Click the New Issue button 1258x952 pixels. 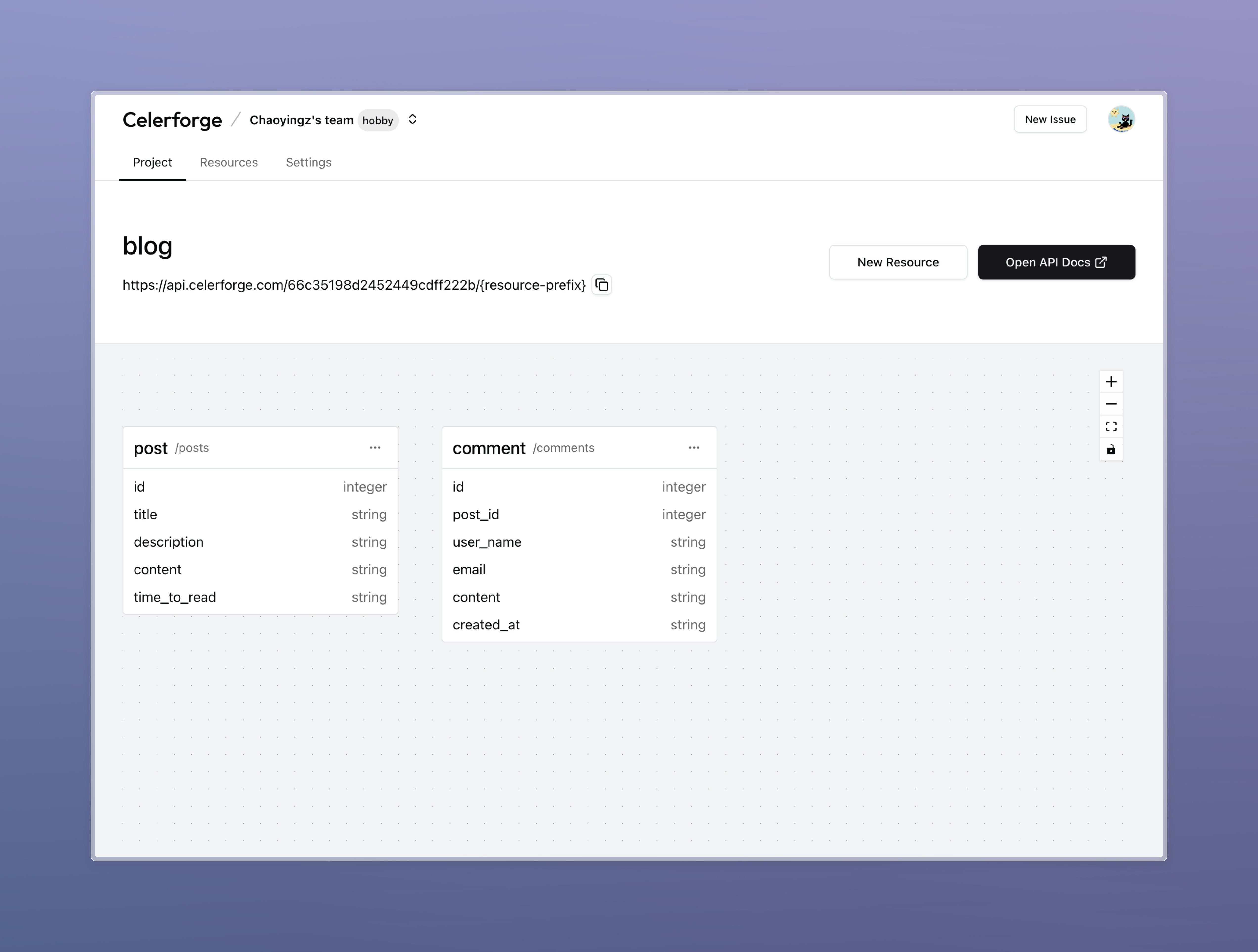tap(1050, 119)
